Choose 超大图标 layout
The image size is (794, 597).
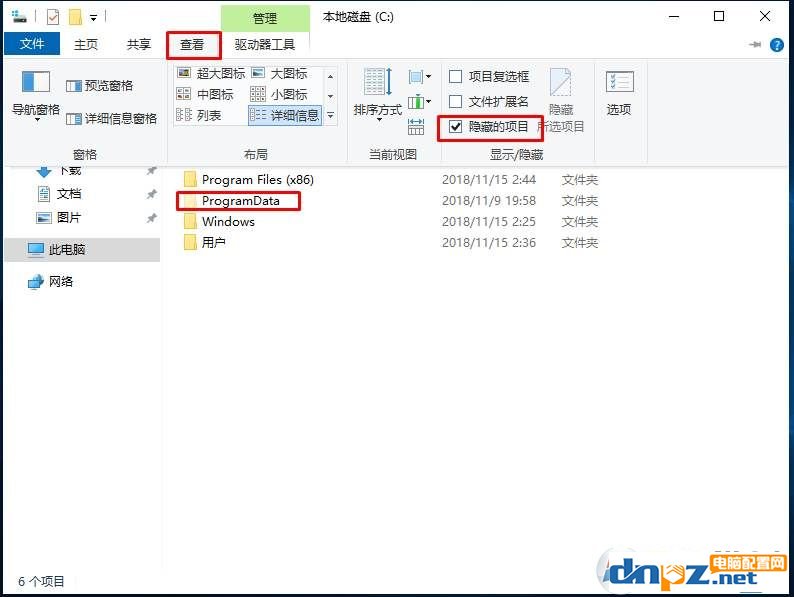pos(211,73)
